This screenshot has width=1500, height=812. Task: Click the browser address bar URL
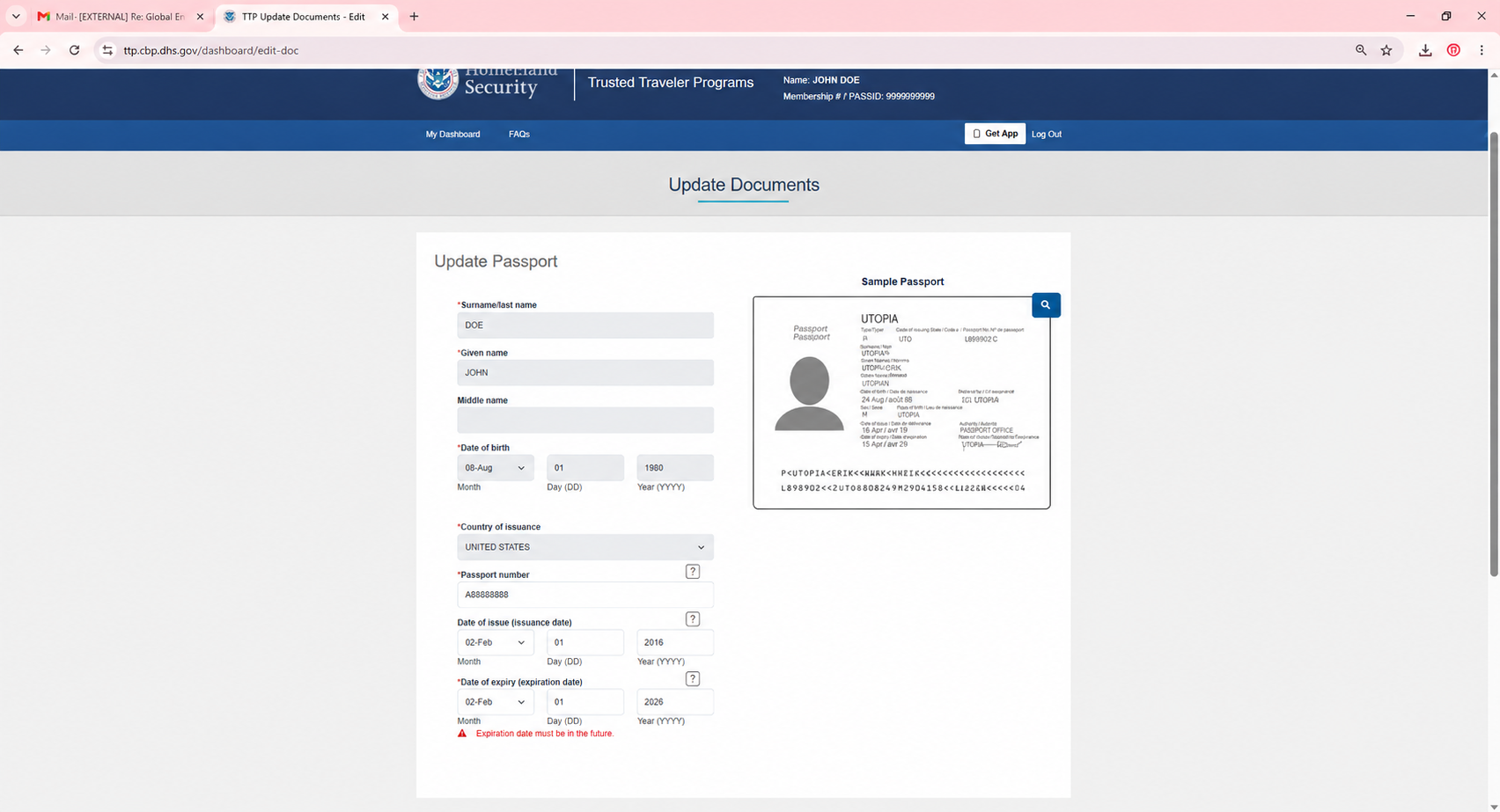click(x=211, y=50)
